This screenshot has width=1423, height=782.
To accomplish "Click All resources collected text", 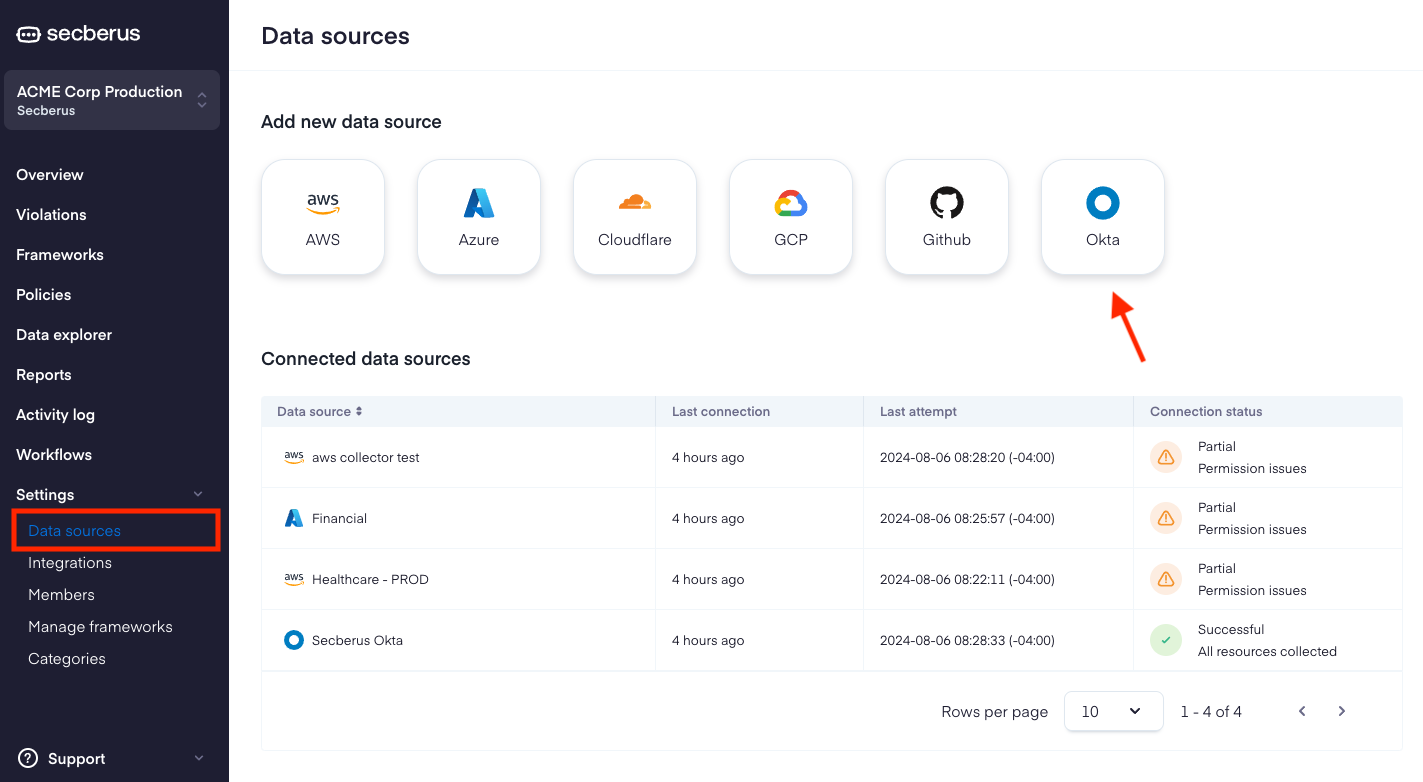I will [1267, 651].
